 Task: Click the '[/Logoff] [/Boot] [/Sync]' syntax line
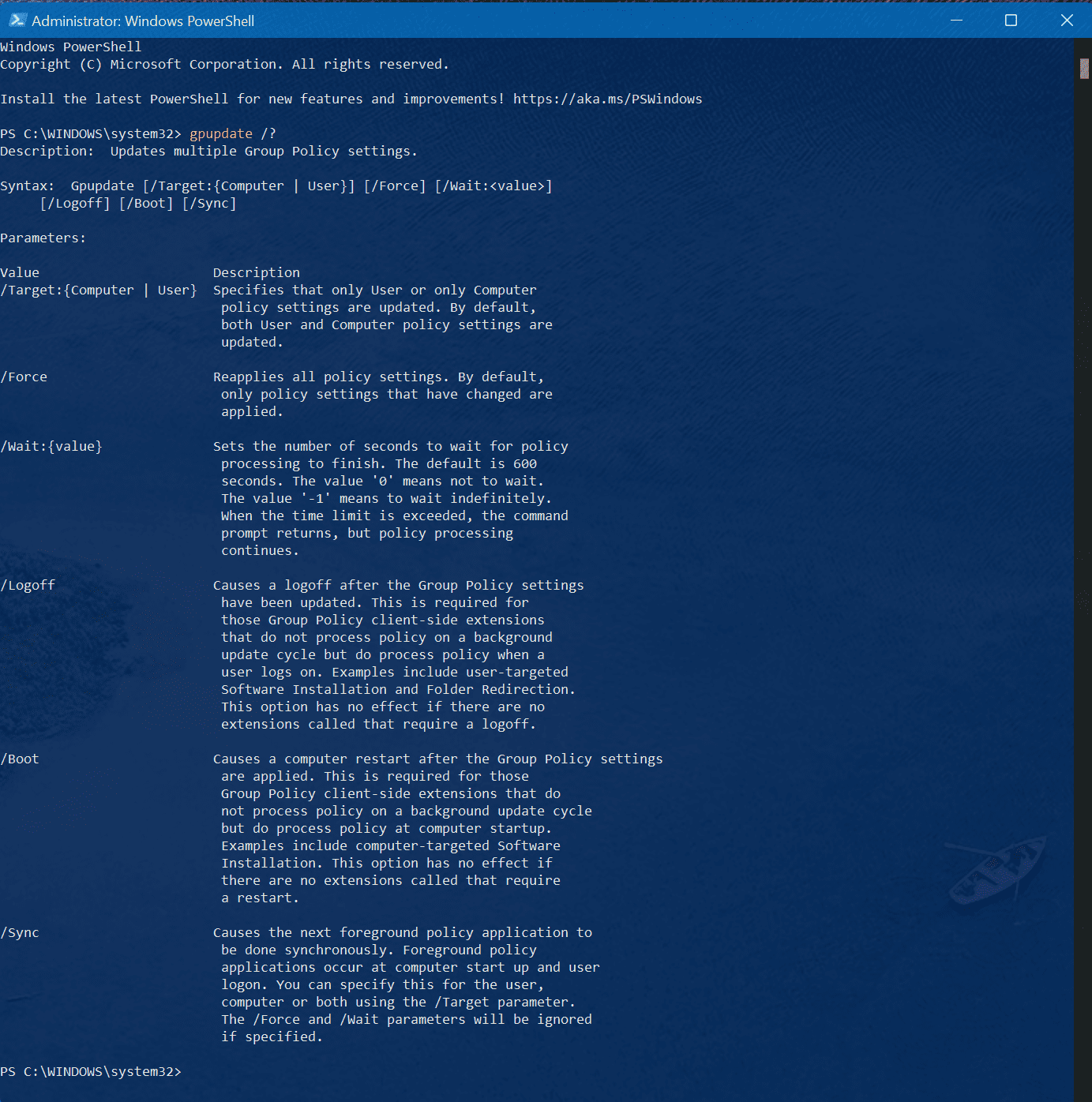coord(138,203)
